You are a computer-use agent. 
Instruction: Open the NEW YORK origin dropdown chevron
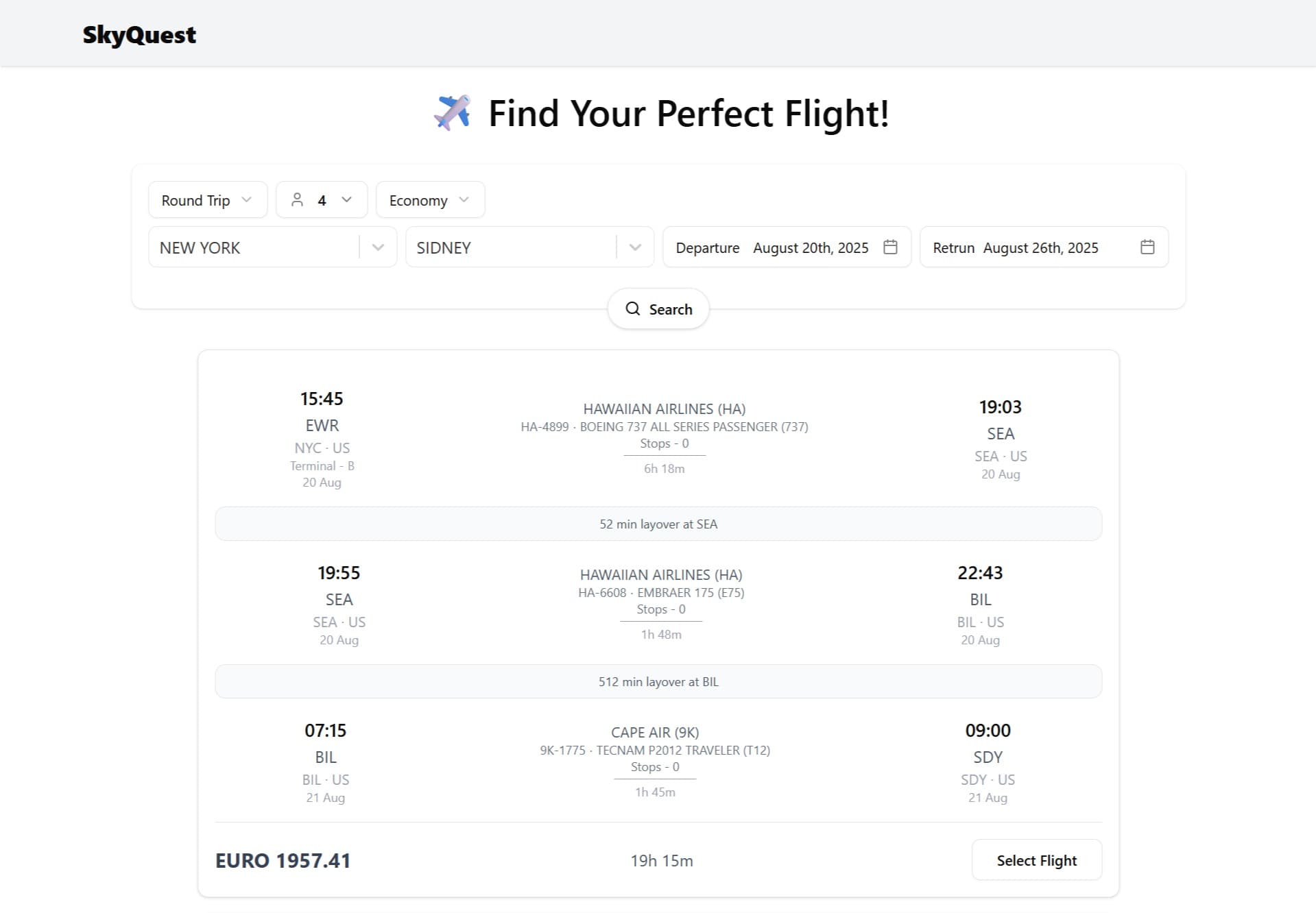[x=378, y=247]
